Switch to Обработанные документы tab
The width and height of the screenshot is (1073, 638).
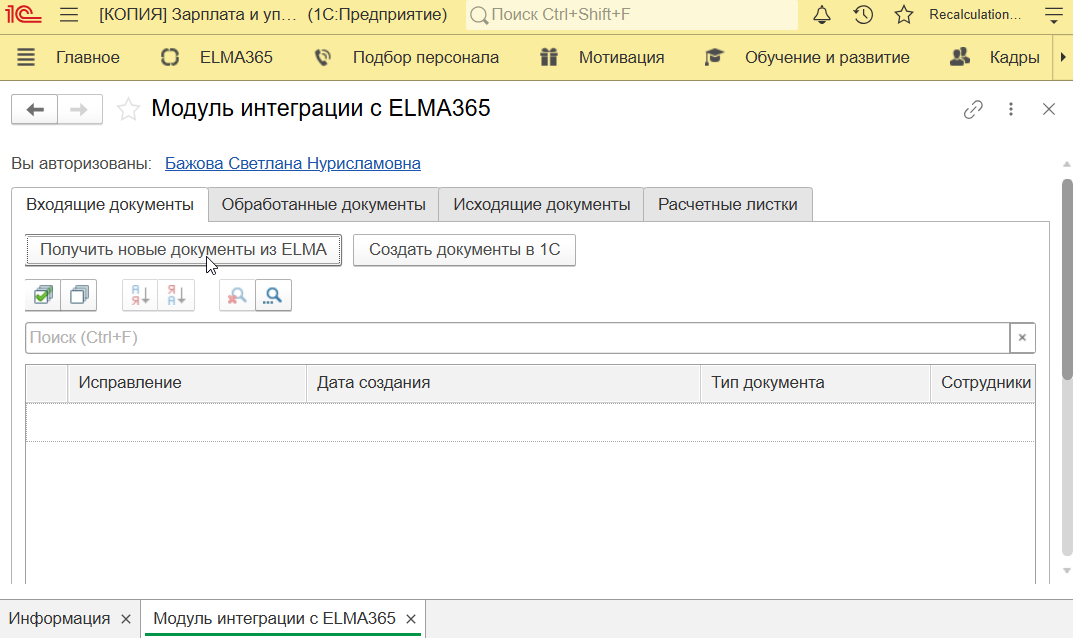(324, 205)
